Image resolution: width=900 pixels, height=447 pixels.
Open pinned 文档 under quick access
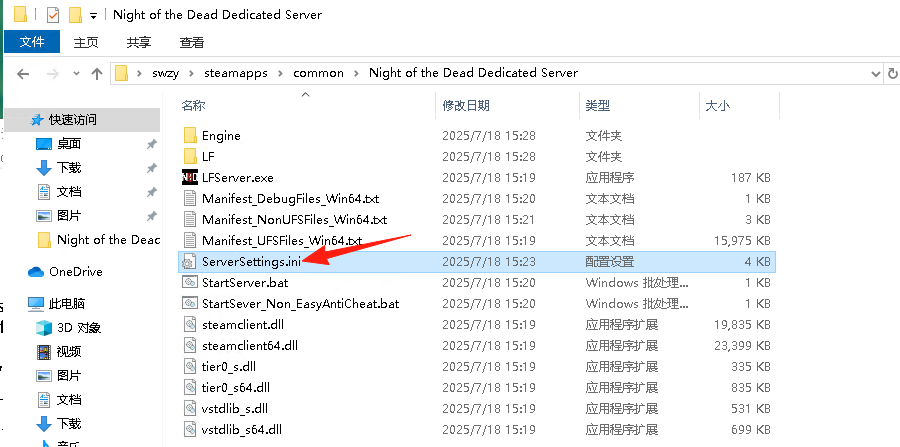pyautogui.click(x=69, y=192)
